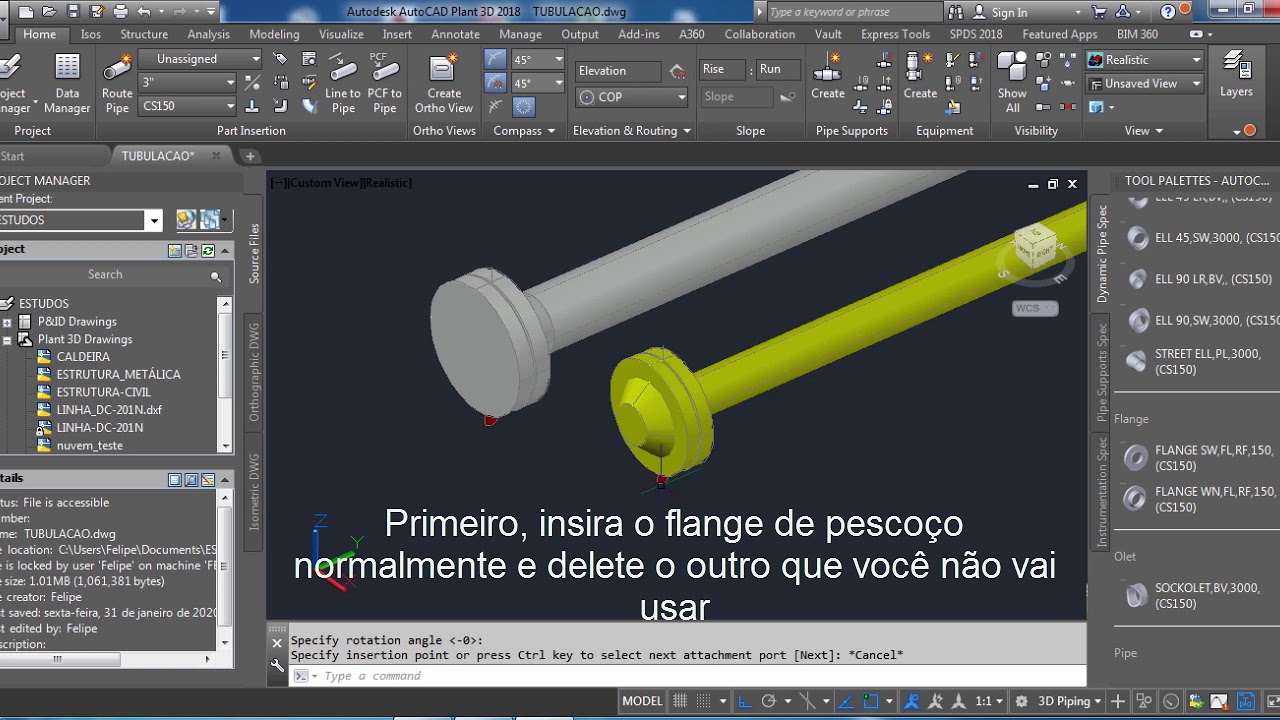The width and height of the screenshot is (1280, 720).
Task: Select FLANGE WN,FL,RF,150 in tool palette
Action: pos(1201,499)
